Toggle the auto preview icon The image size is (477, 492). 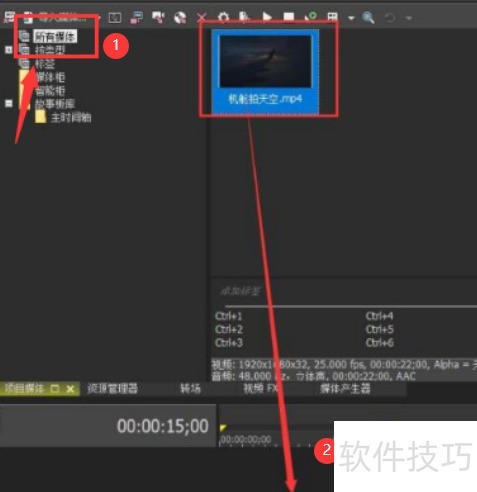311,17
